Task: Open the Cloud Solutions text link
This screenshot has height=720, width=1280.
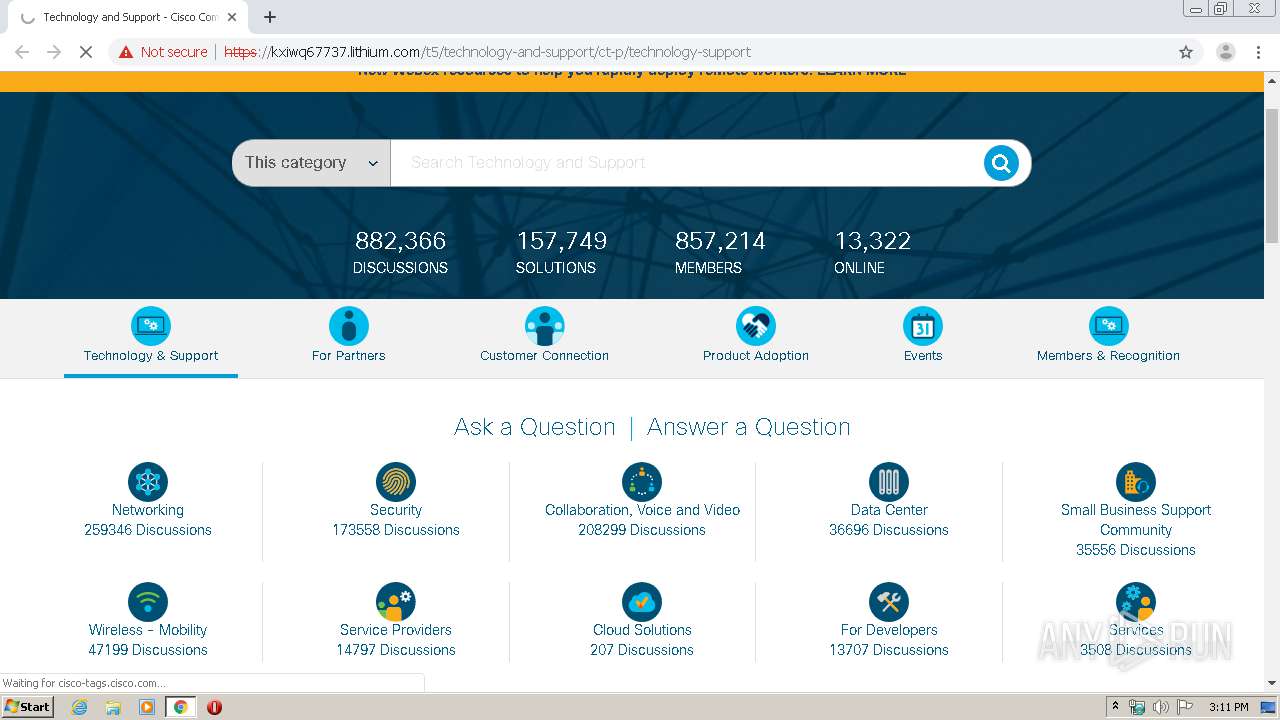Action: point(642,630)
